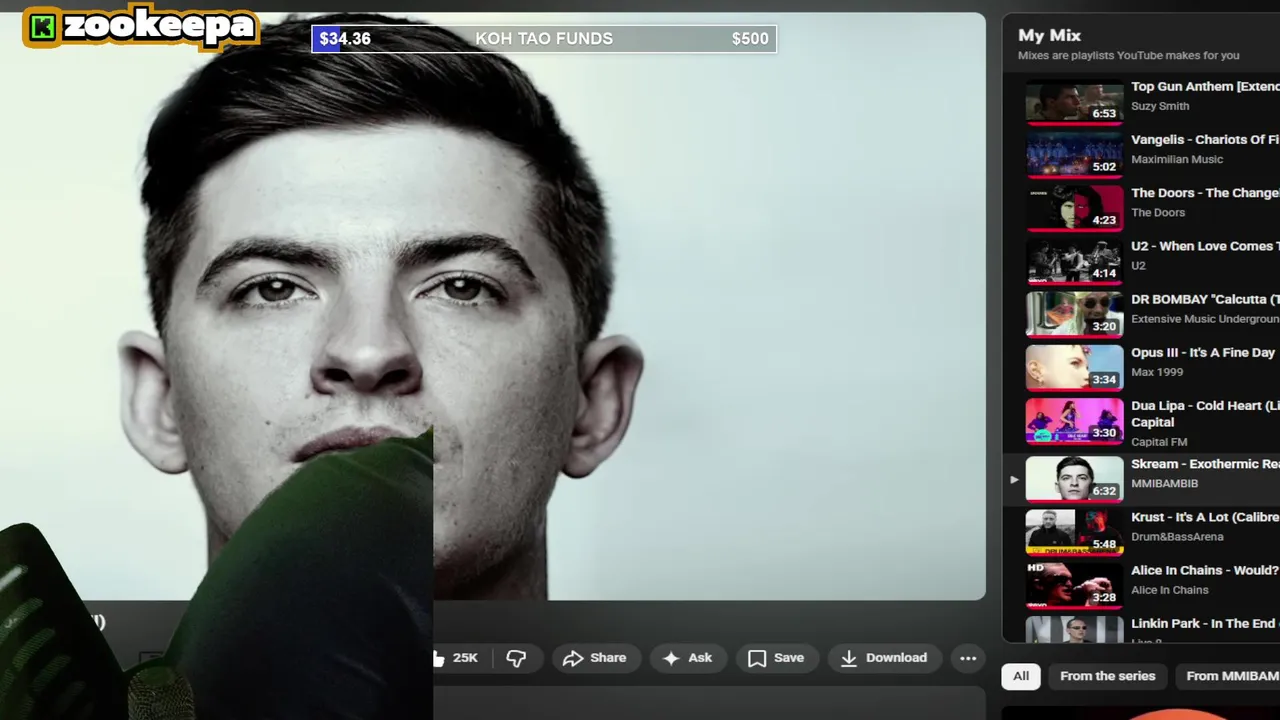Click the Extensive Music Underground channel name

(1205, 319)
